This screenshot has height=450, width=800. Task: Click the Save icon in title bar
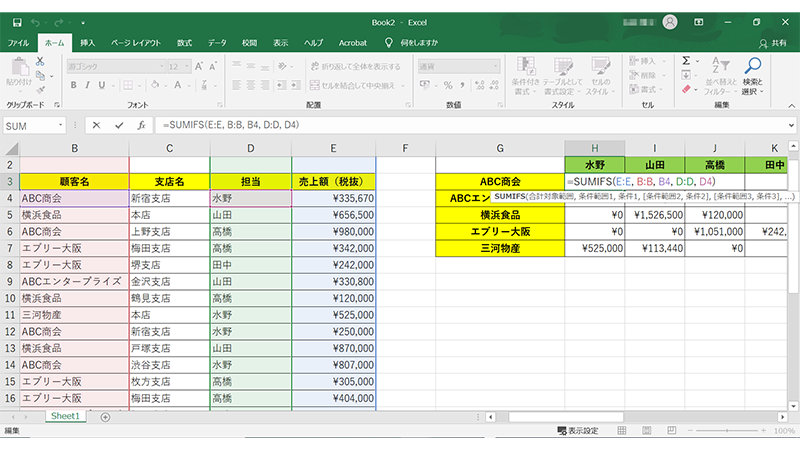[17, 22]
